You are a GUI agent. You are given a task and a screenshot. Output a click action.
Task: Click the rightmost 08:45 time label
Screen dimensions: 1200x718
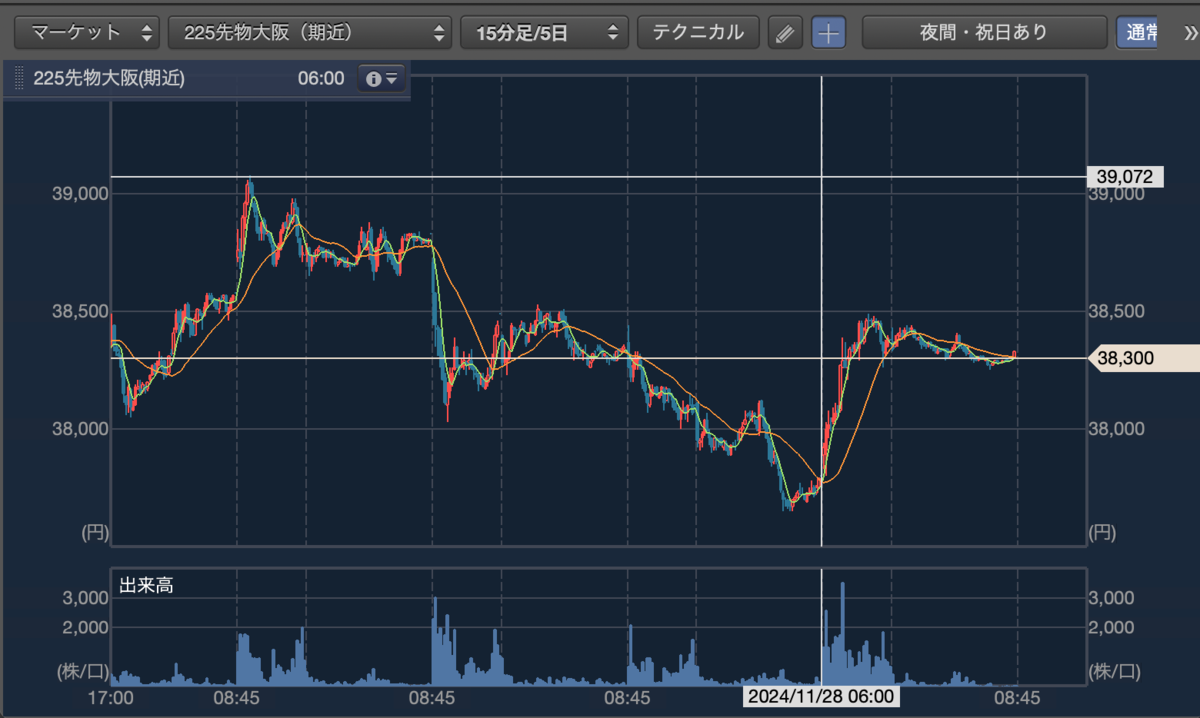pyautogui.click(x=1017, y=696)
